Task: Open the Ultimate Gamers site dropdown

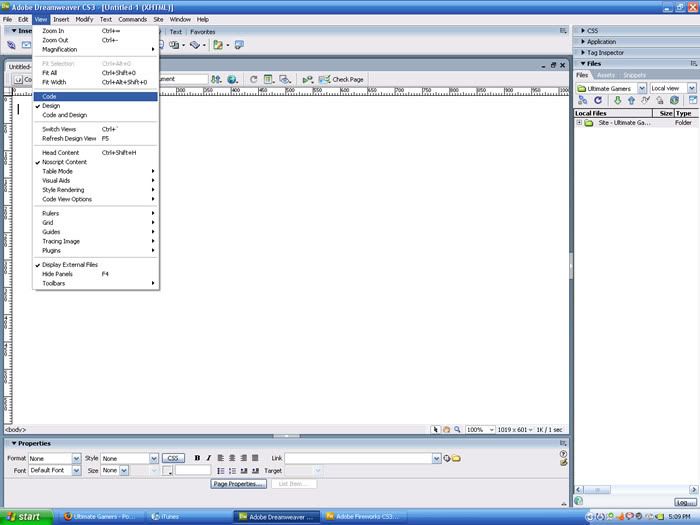Action: point(642,88)
